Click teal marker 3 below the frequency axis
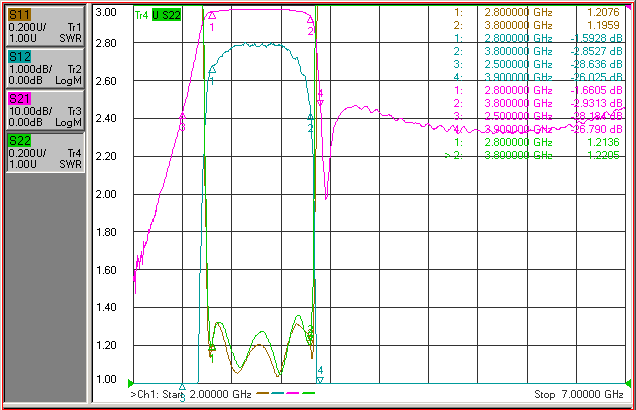Screen dimensions: 636x410 tap(182, 387)
